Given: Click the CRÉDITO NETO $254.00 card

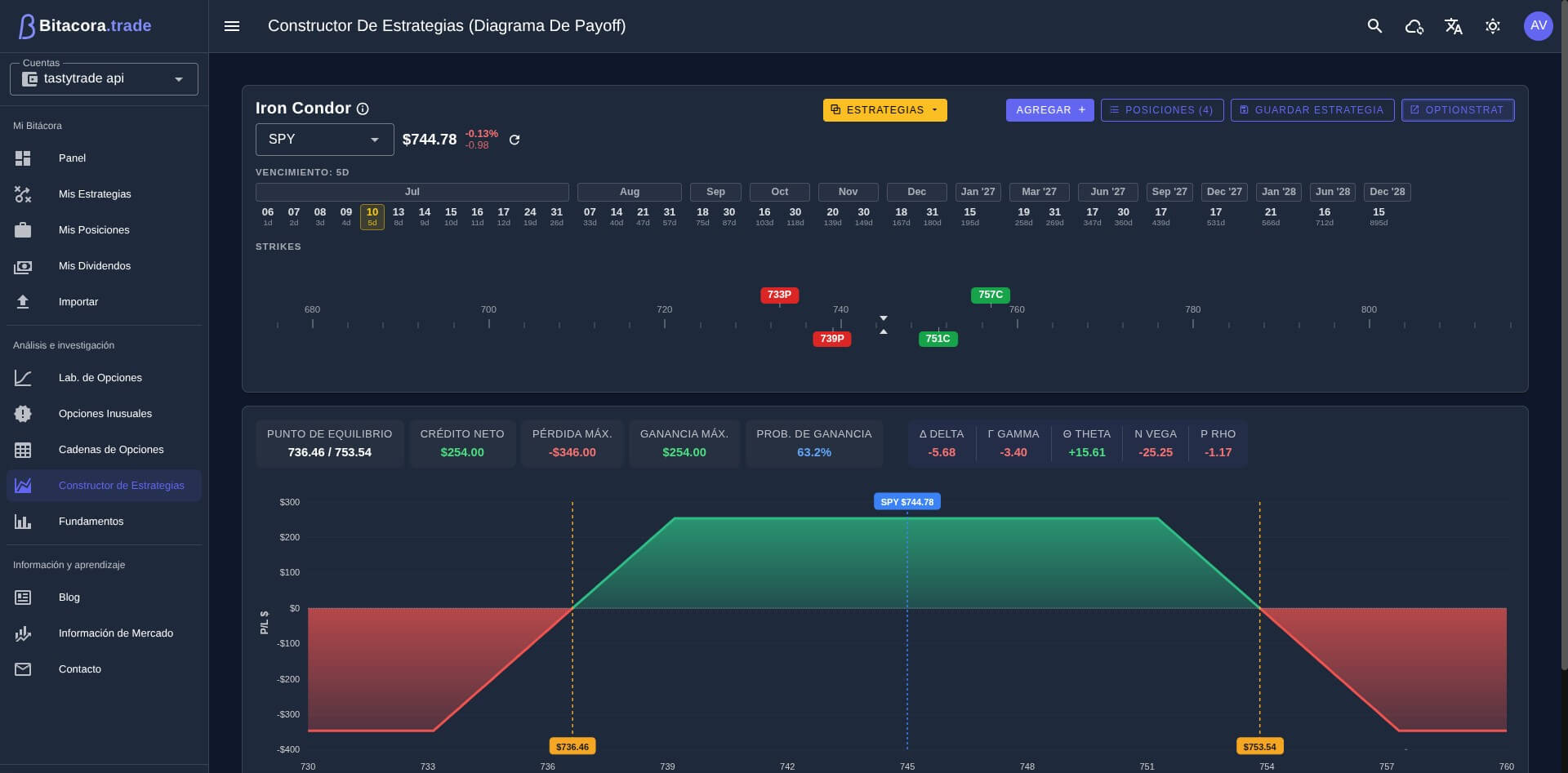Looking at the screenshot, I should tap(462, 443).
